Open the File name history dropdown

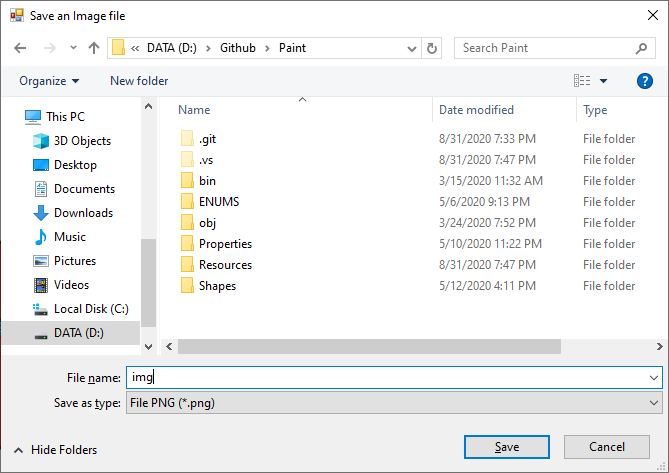[653, 378]
